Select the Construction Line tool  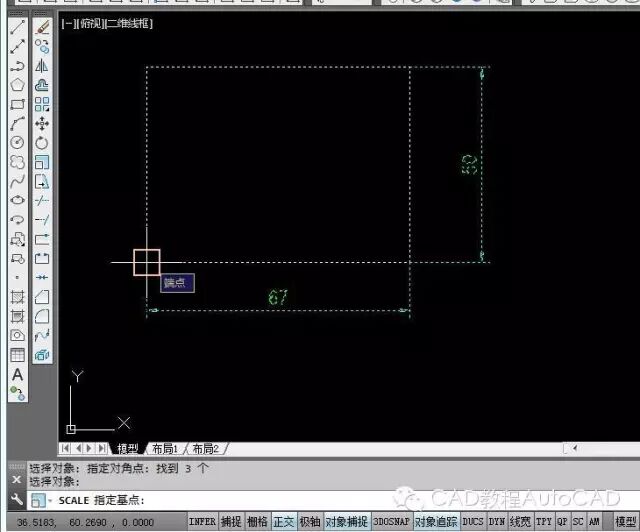[x=17, y=46]
